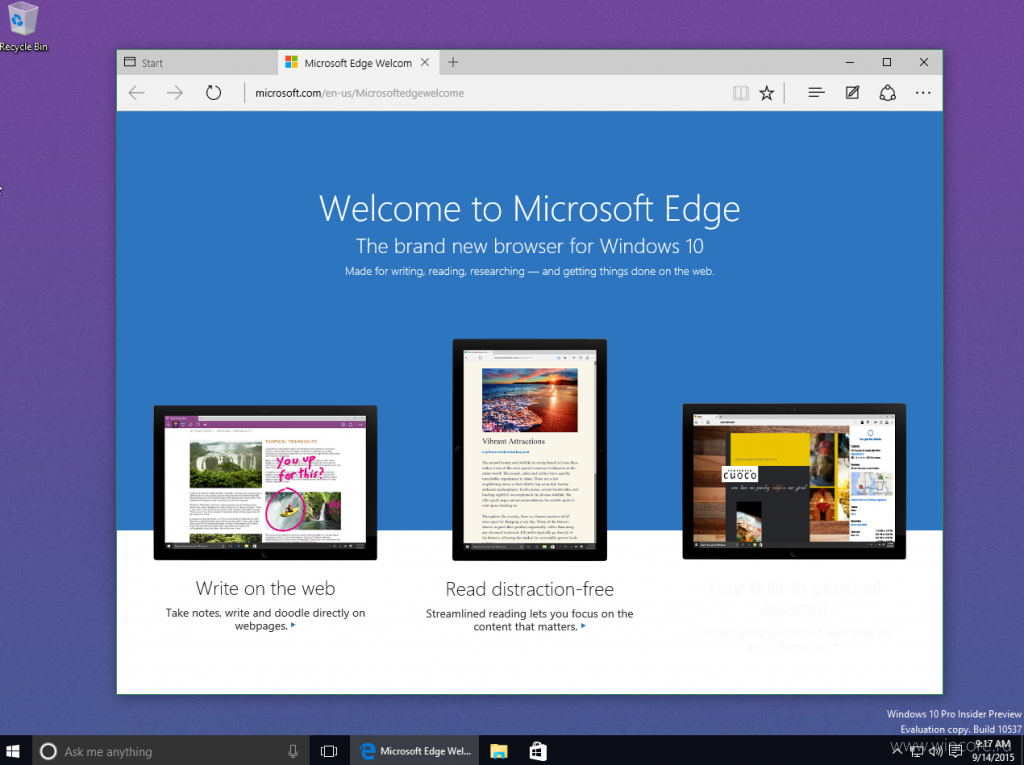1024x765 pixels.
Task: Open the Share icon in toolbar
Action: click(888, 93)
